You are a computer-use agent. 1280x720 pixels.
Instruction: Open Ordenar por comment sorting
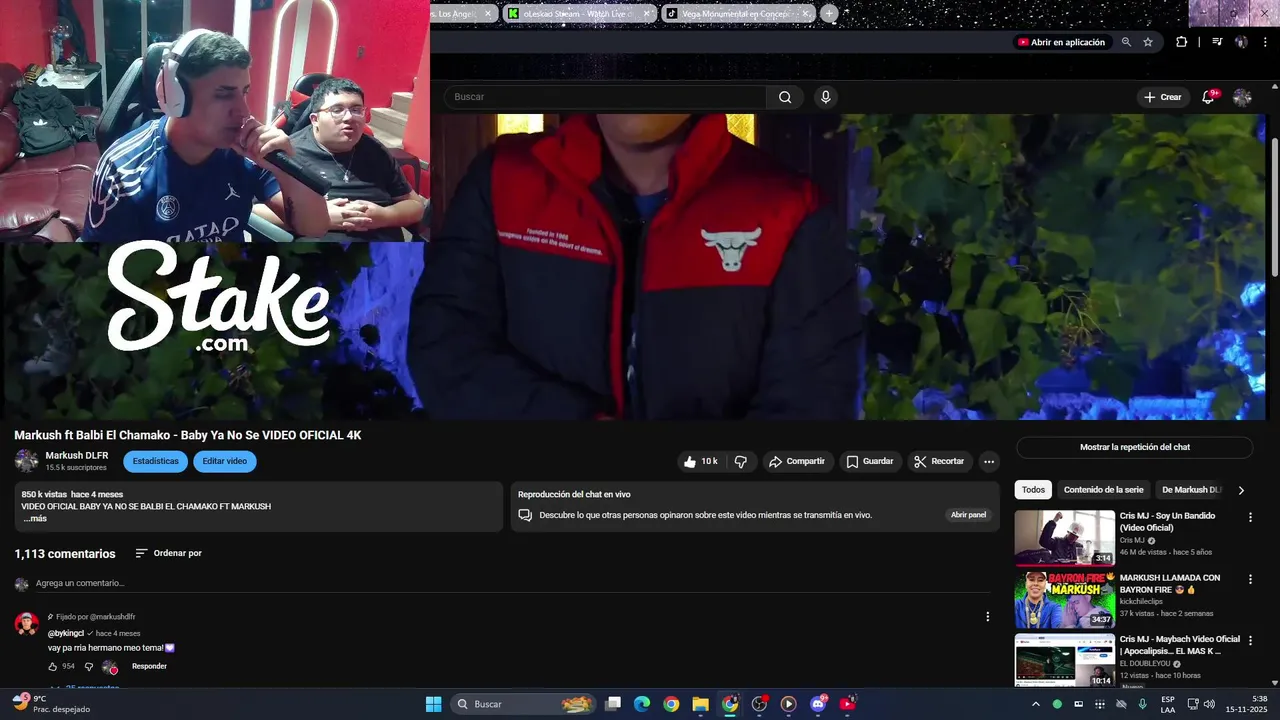169,553
